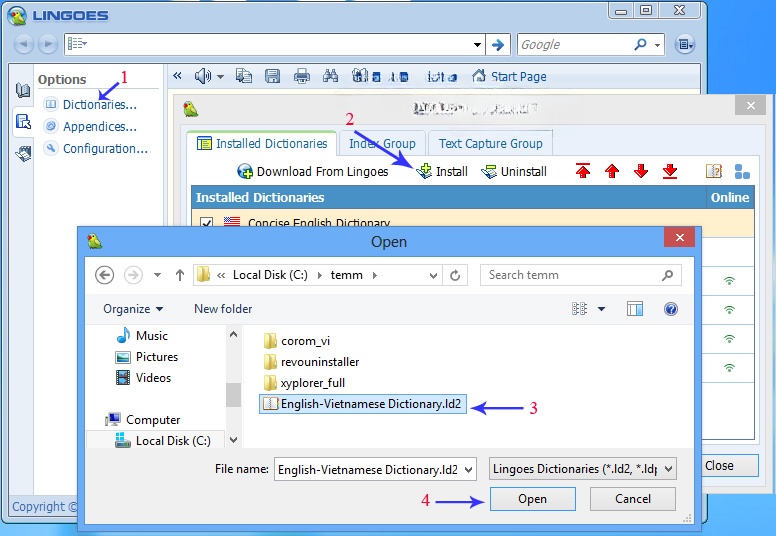Select Pictures in navigation pane
This screenshot has height=536, width=776.
point(146,357)
